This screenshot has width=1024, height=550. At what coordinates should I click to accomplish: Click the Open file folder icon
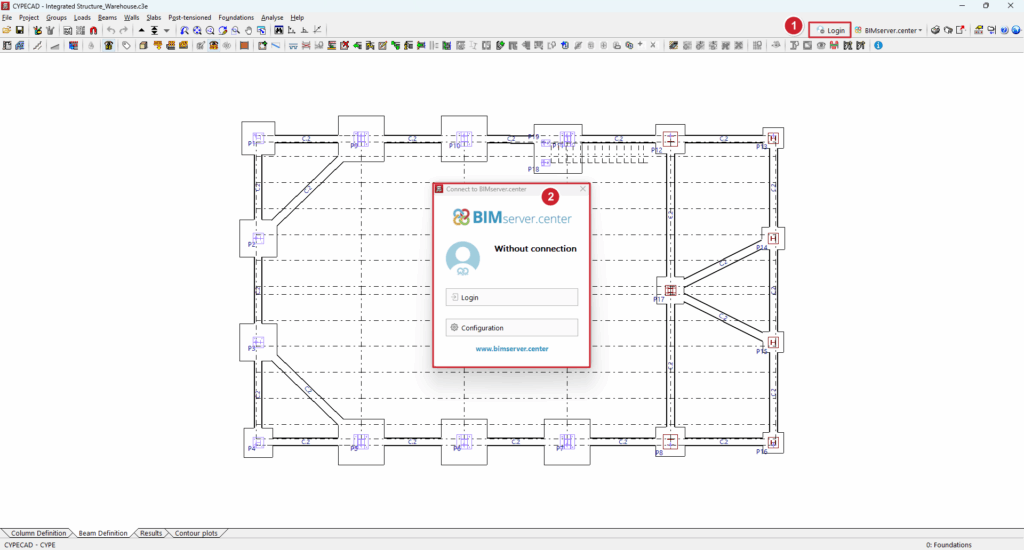coord(7,31)
